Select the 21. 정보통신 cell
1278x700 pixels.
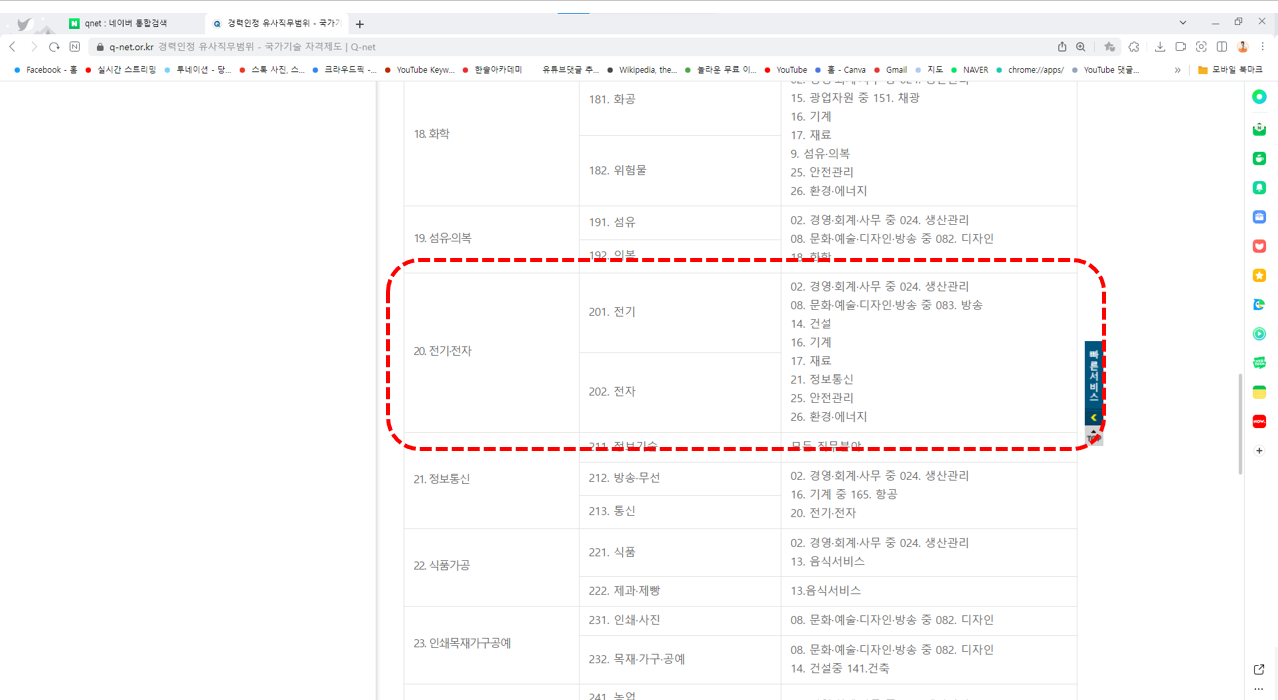coord(491,479)
